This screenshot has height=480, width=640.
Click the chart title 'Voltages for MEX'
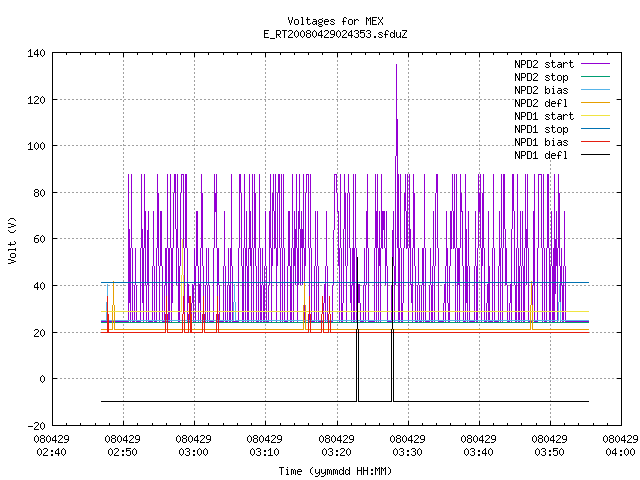(x=335, y=21)
